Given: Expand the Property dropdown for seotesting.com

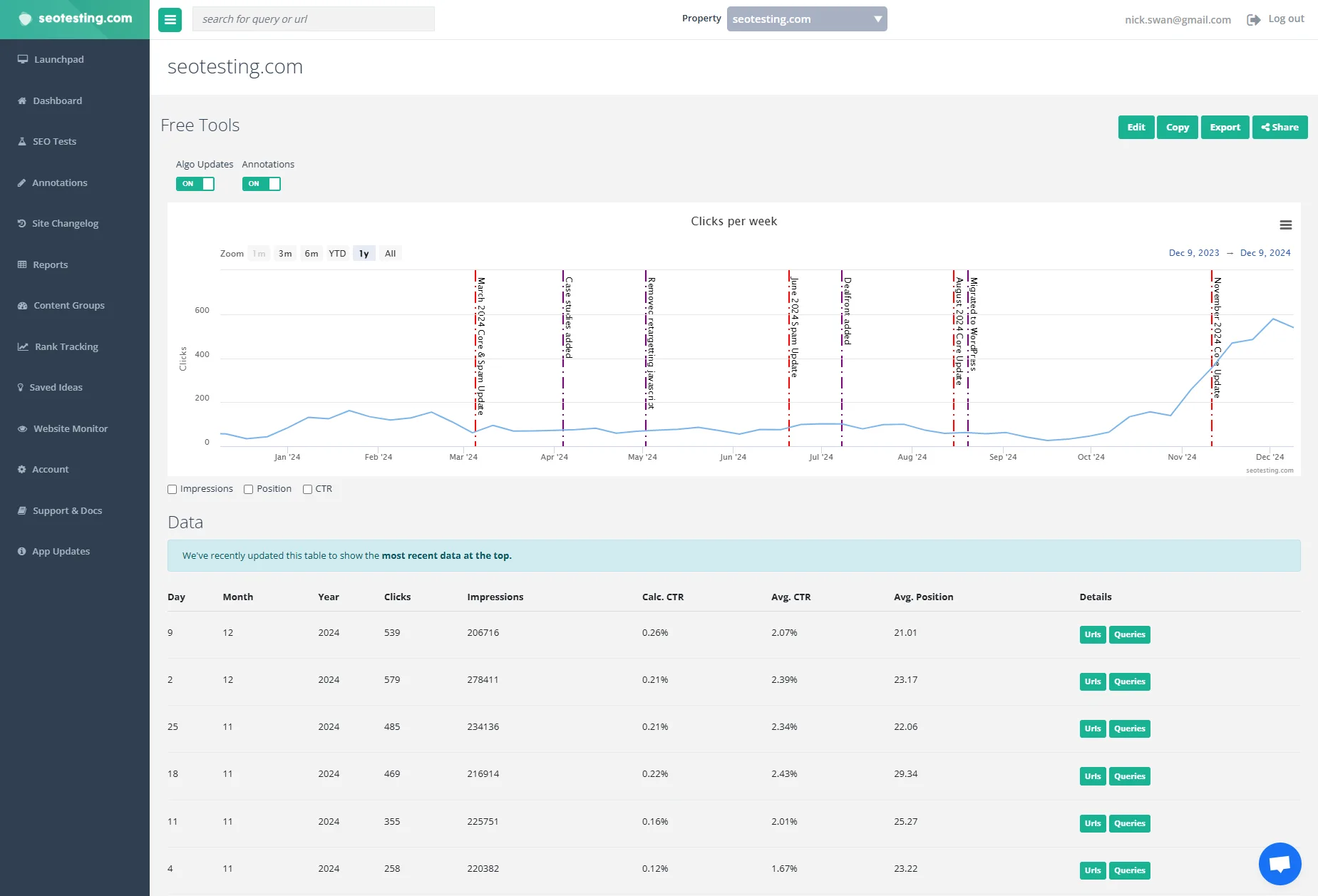Looking at the screenshot, I should (806, 19).
